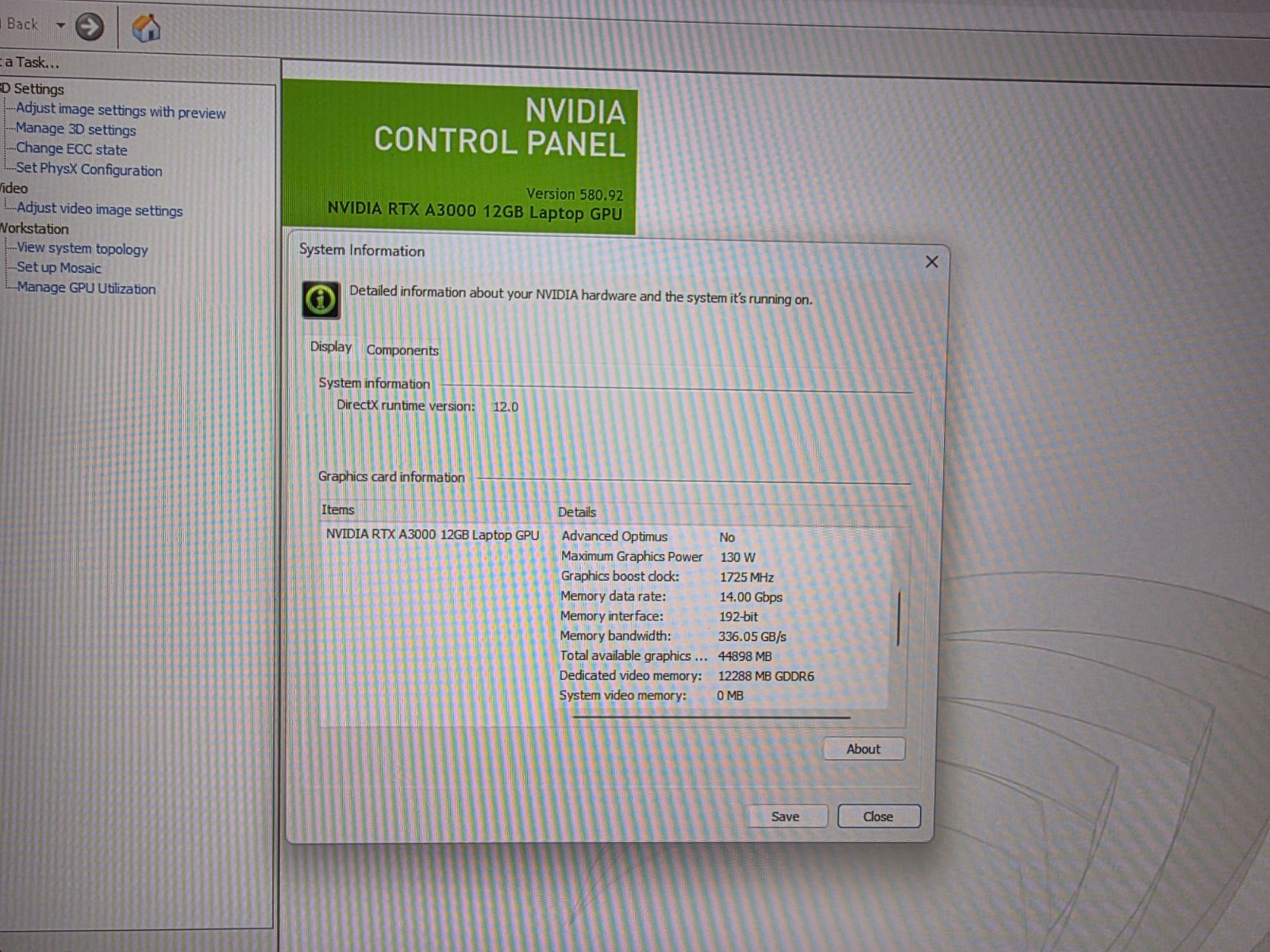Select the Workstation tree category
Screen dimensions: 1270x952
coord(34,228)
